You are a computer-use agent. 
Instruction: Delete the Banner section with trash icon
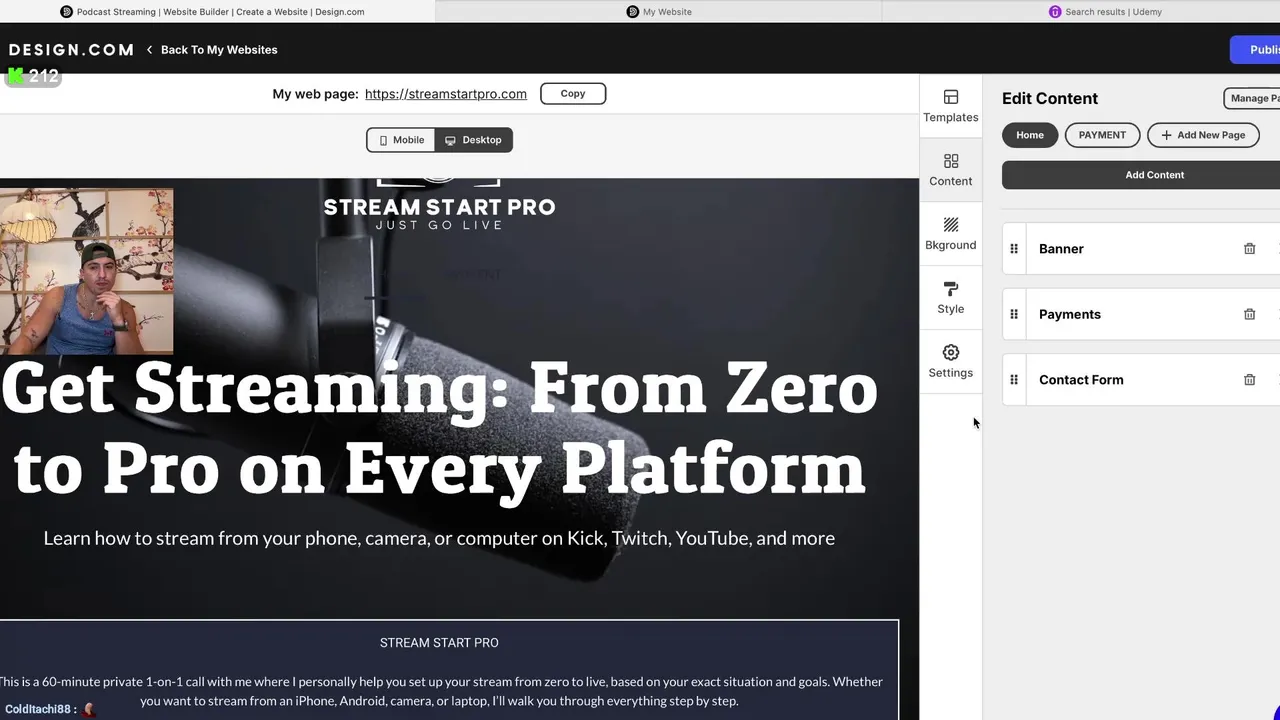[x=1249, y=249]
